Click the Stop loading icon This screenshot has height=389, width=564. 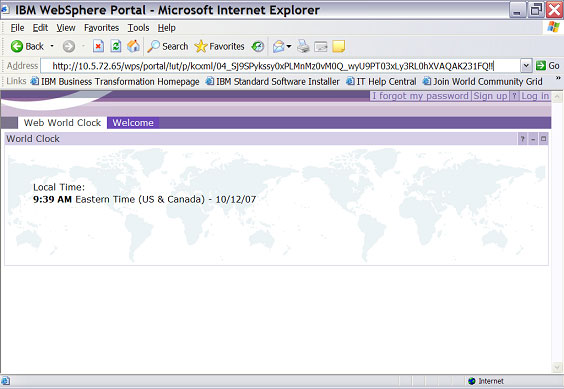(98, 46)
